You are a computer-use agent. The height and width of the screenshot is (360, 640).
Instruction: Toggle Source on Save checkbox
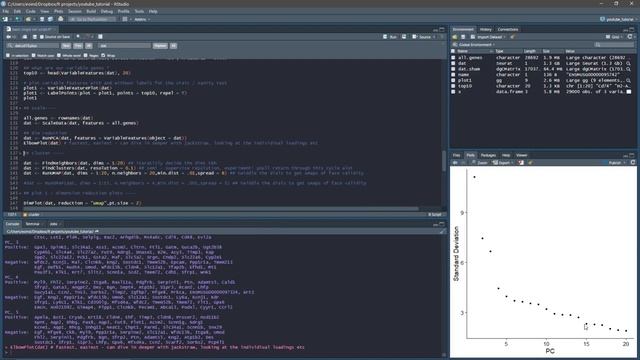tap(42, 37)
